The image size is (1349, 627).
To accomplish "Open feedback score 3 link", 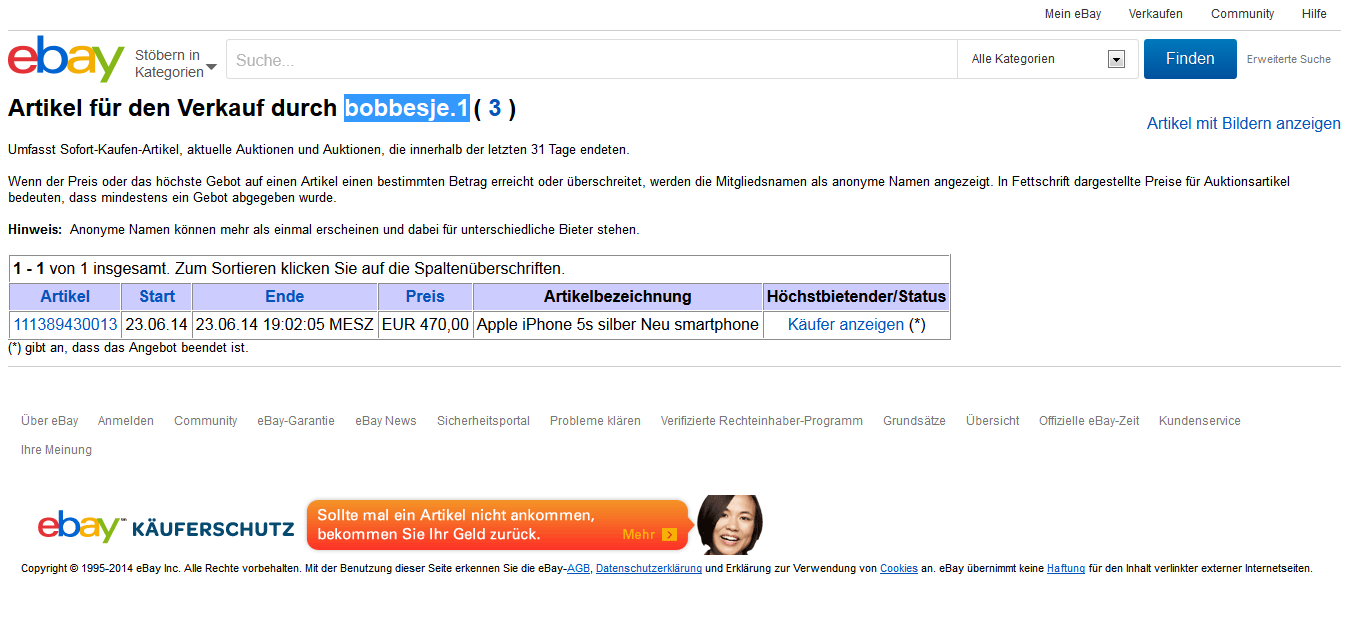I will pyautogui.click(x=494, y=108).
